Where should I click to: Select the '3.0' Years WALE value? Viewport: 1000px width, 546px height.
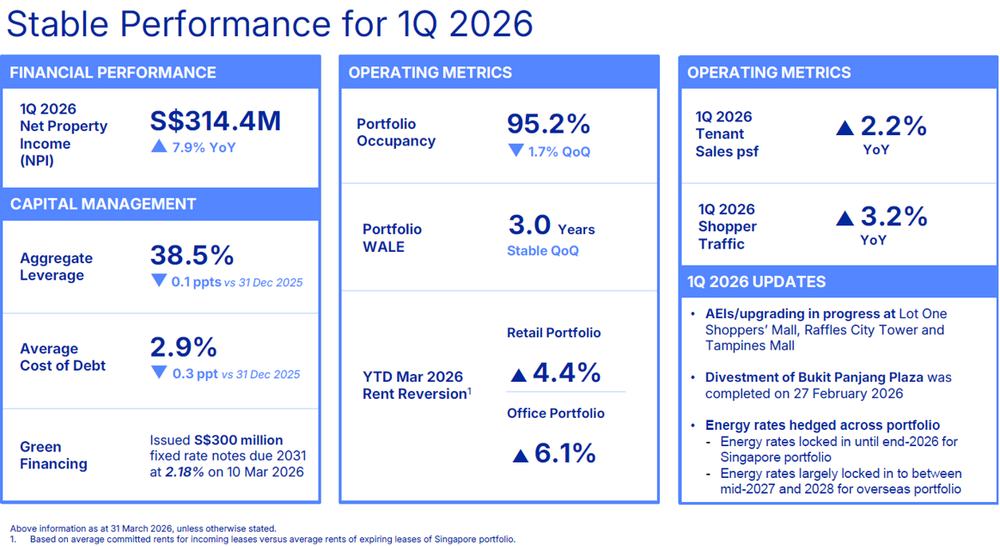click(529, 225)
